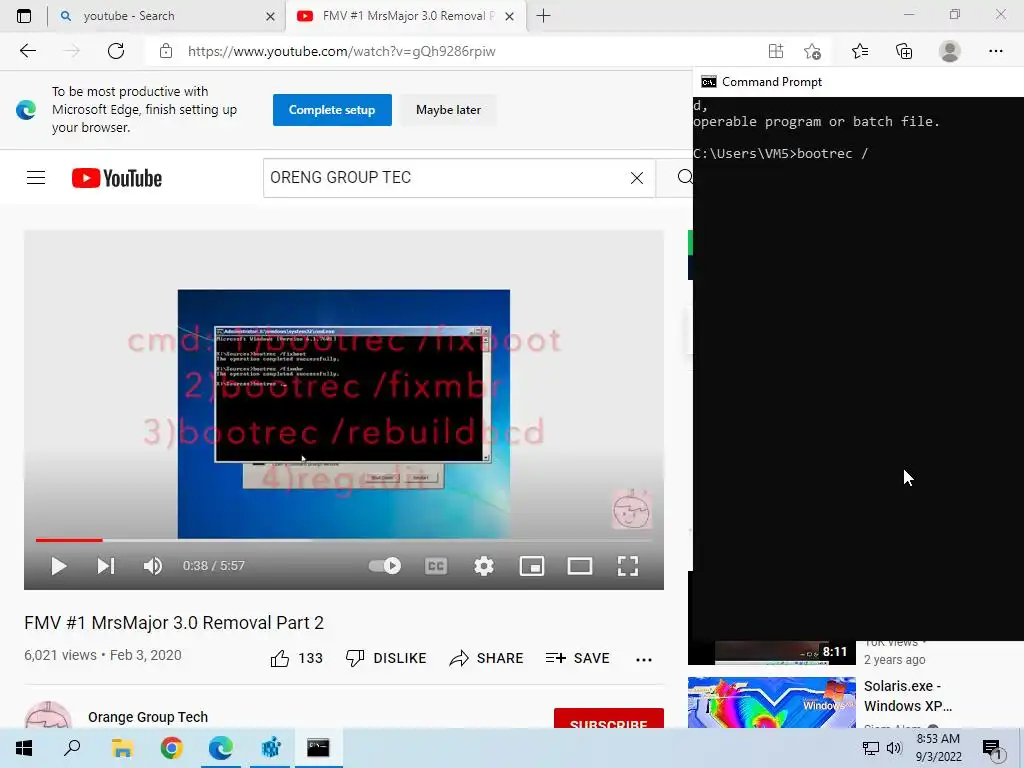Open the blue gears app in the taskbar
The image size is (1024, 768).
coord(270,748)
